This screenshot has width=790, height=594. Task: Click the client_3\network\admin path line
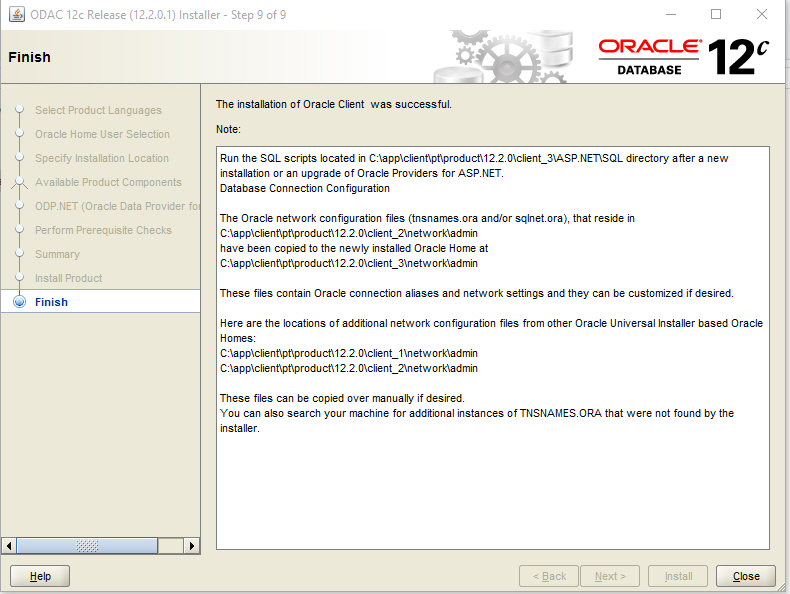coord(349,263)
